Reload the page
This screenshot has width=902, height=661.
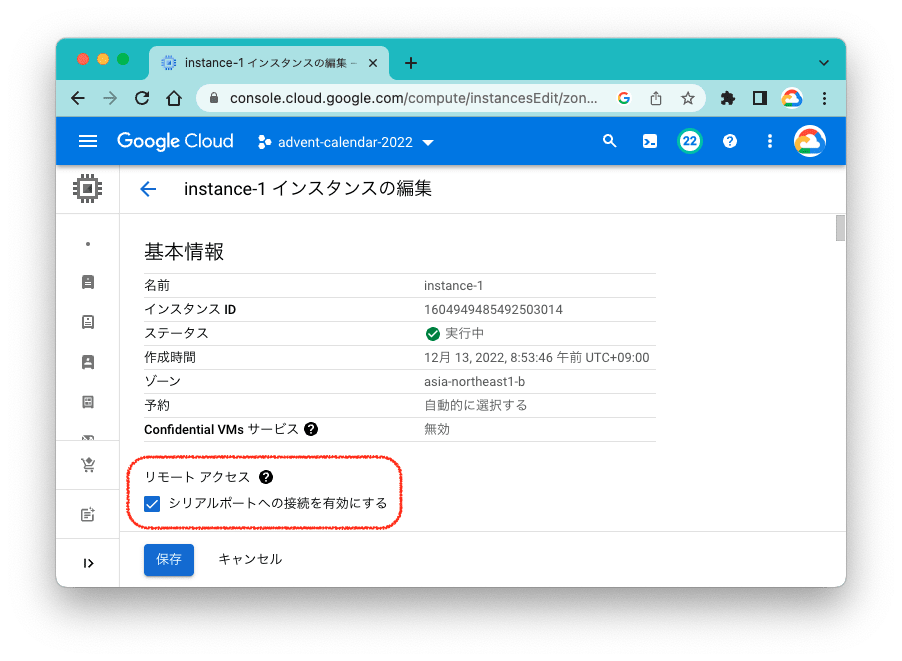click(142, 98)
